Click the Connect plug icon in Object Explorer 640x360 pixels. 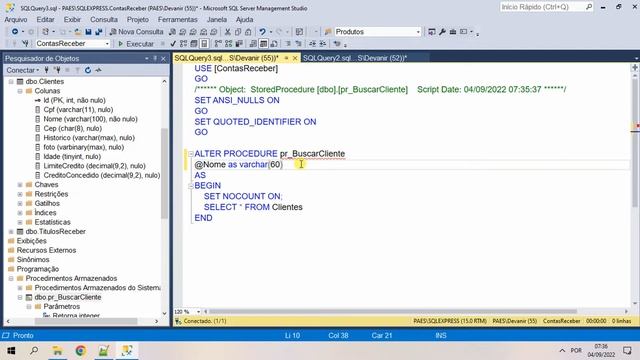click(x=47, y=70)
